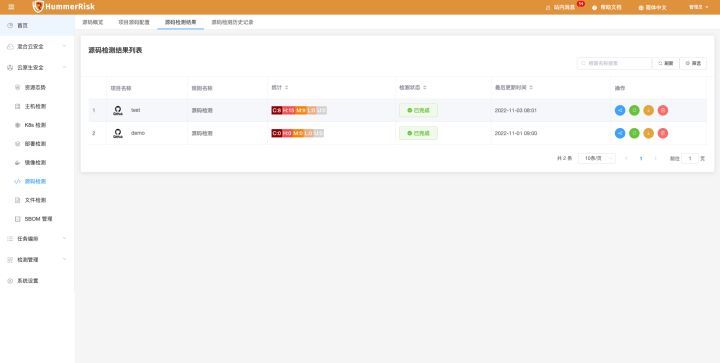Sort by the 统计 column header

point(280,87)
